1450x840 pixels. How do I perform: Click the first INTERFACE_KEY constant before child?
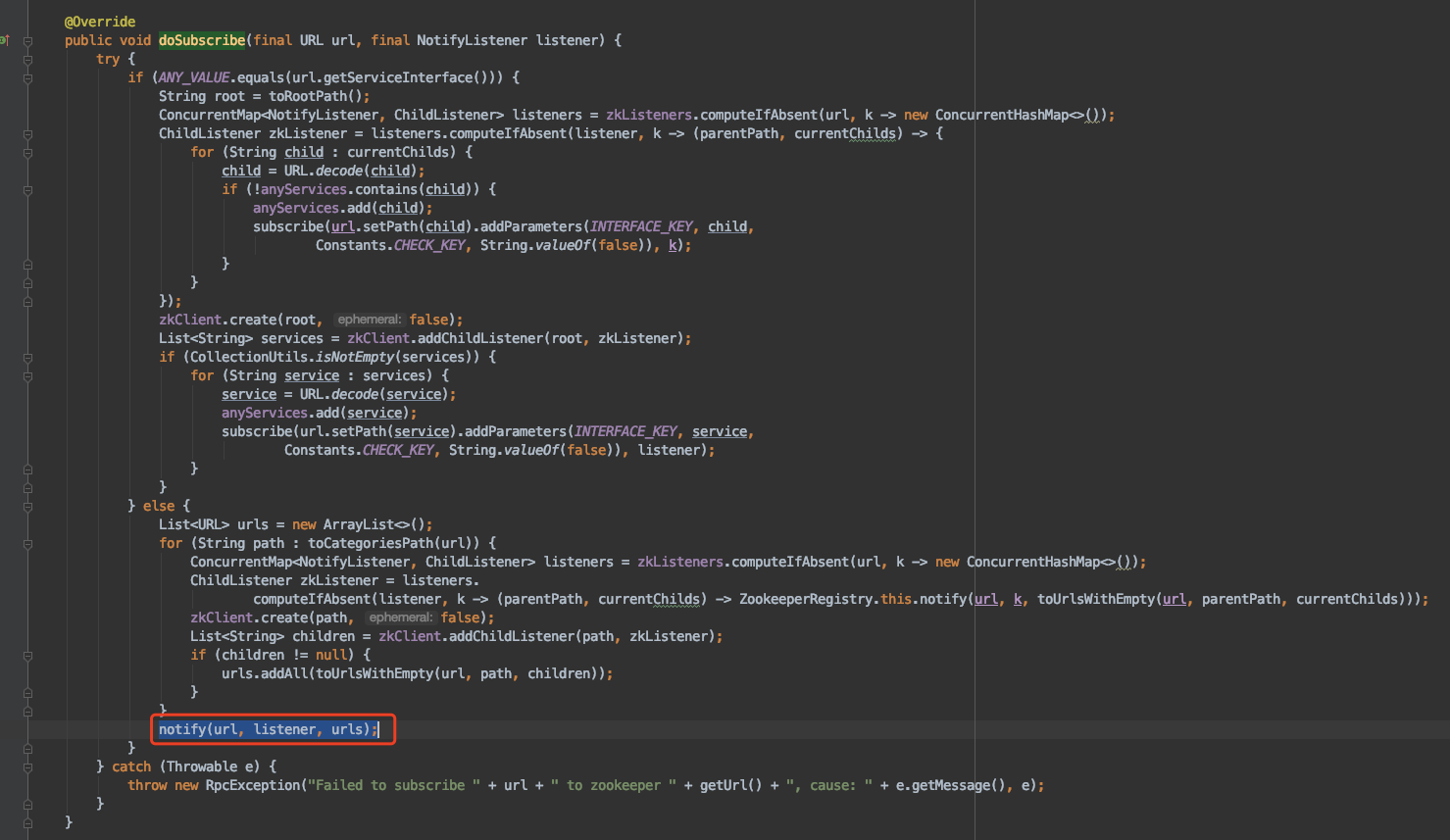tap(641, 226)
